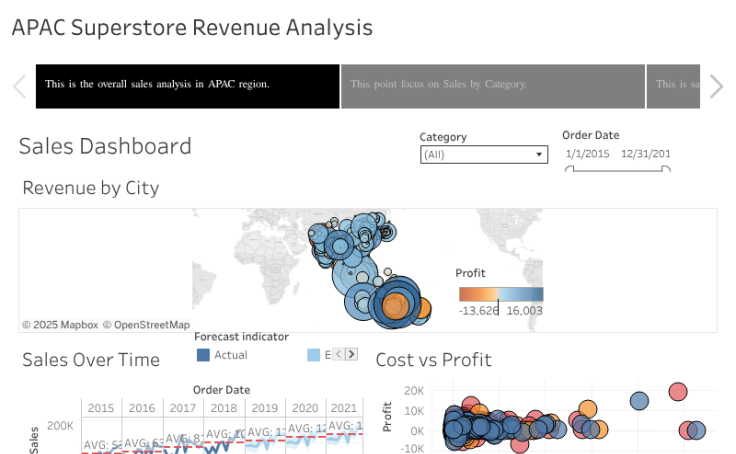Screen dimensions: 736x454
Task: Open the third partially visible story point
Action: tap(673, 86)
